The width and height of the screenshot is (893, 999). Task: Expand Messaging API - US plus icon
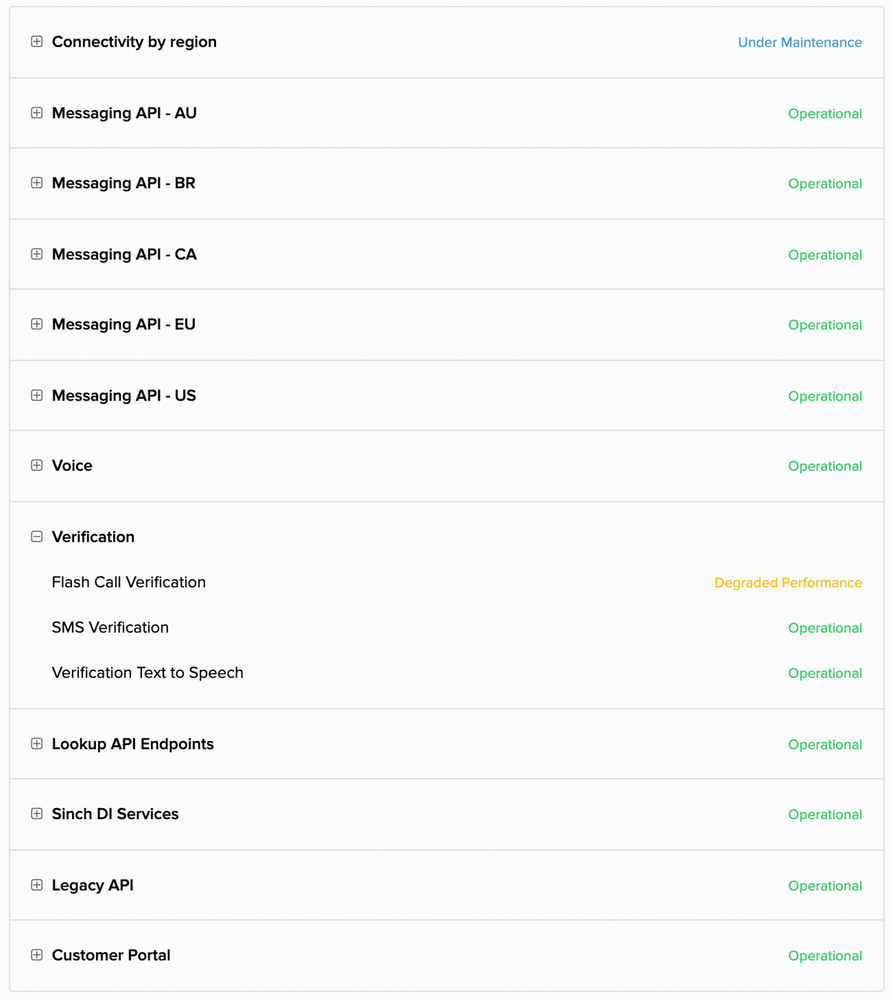click(x=37, y=396)
